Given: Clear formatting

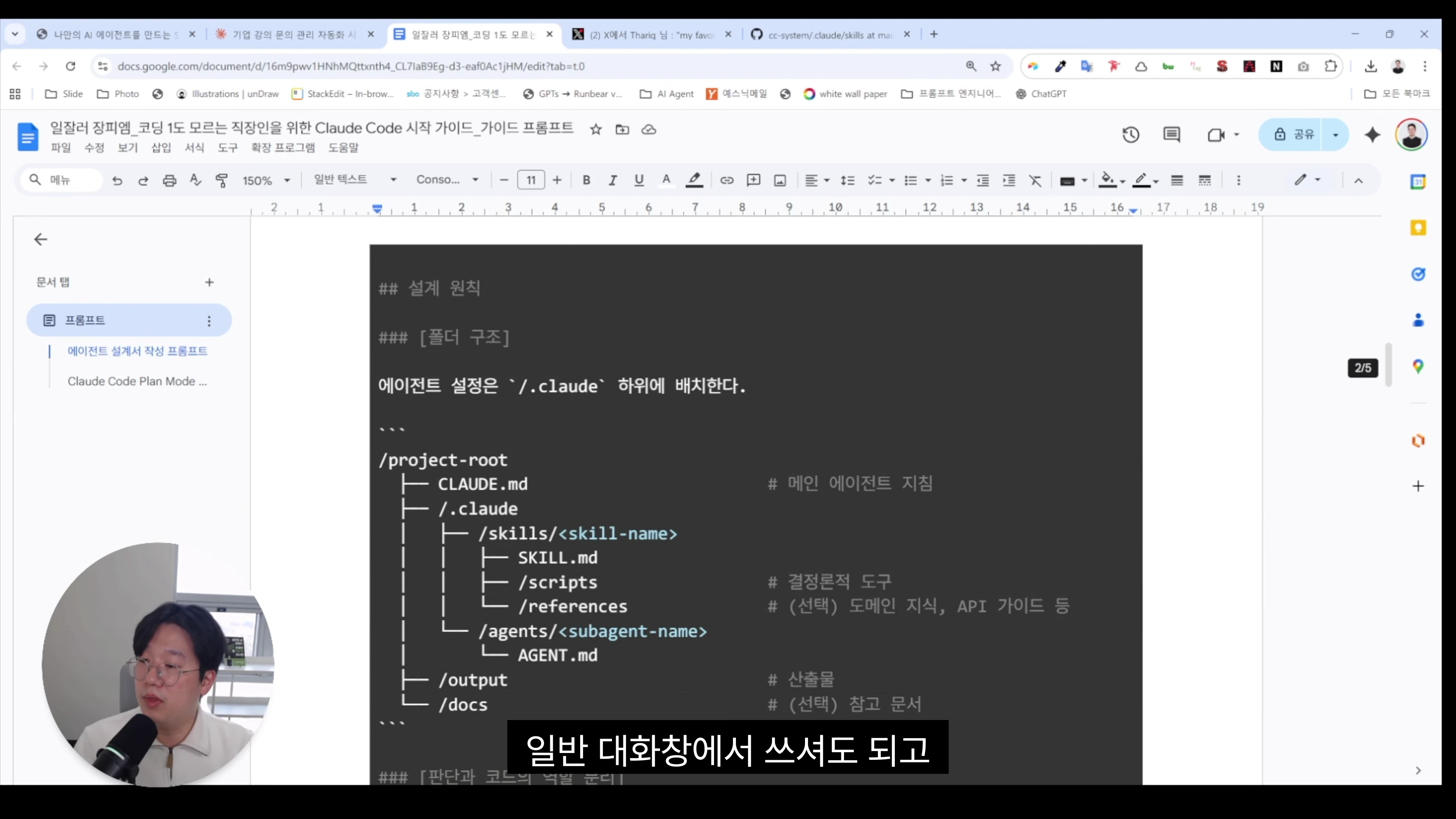Looking at the screenshot, I should click(x=1035, y=180).
